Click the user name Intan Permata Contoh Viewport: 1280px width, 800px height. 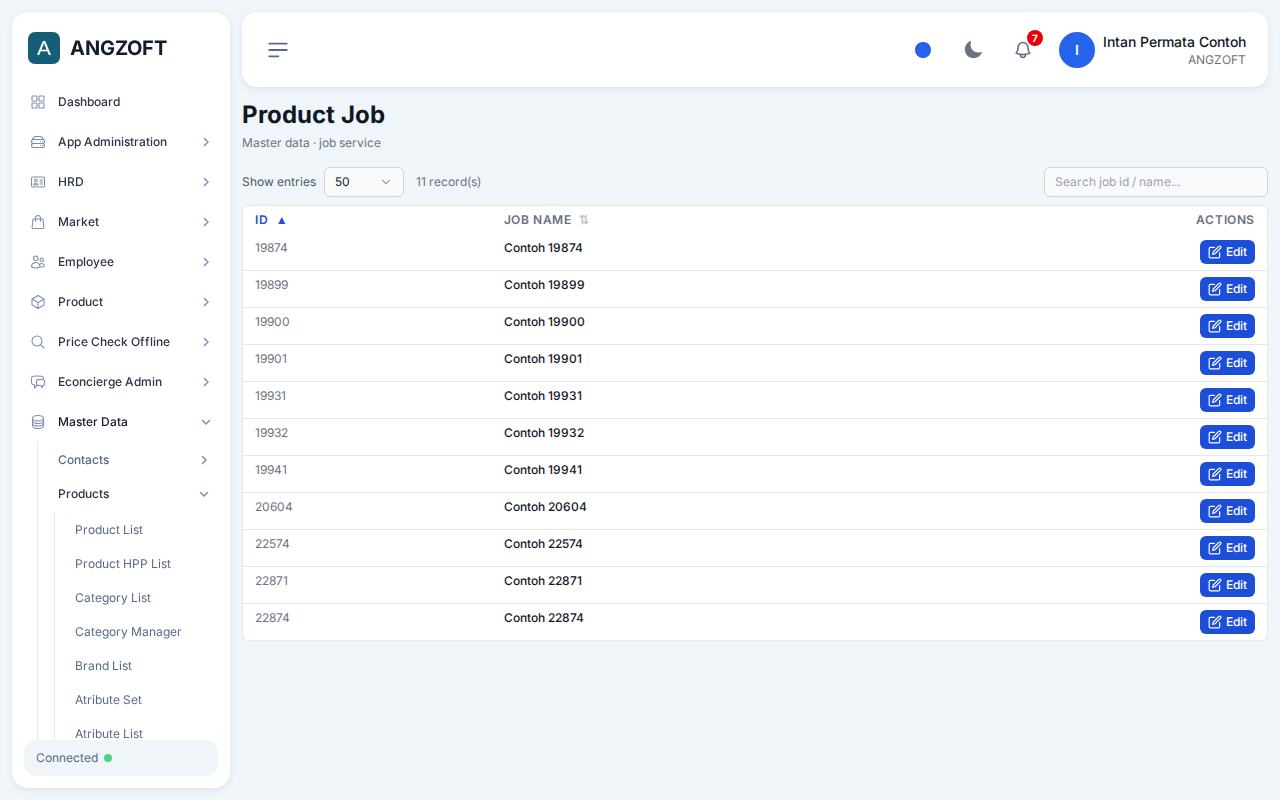click(1174, 42)
